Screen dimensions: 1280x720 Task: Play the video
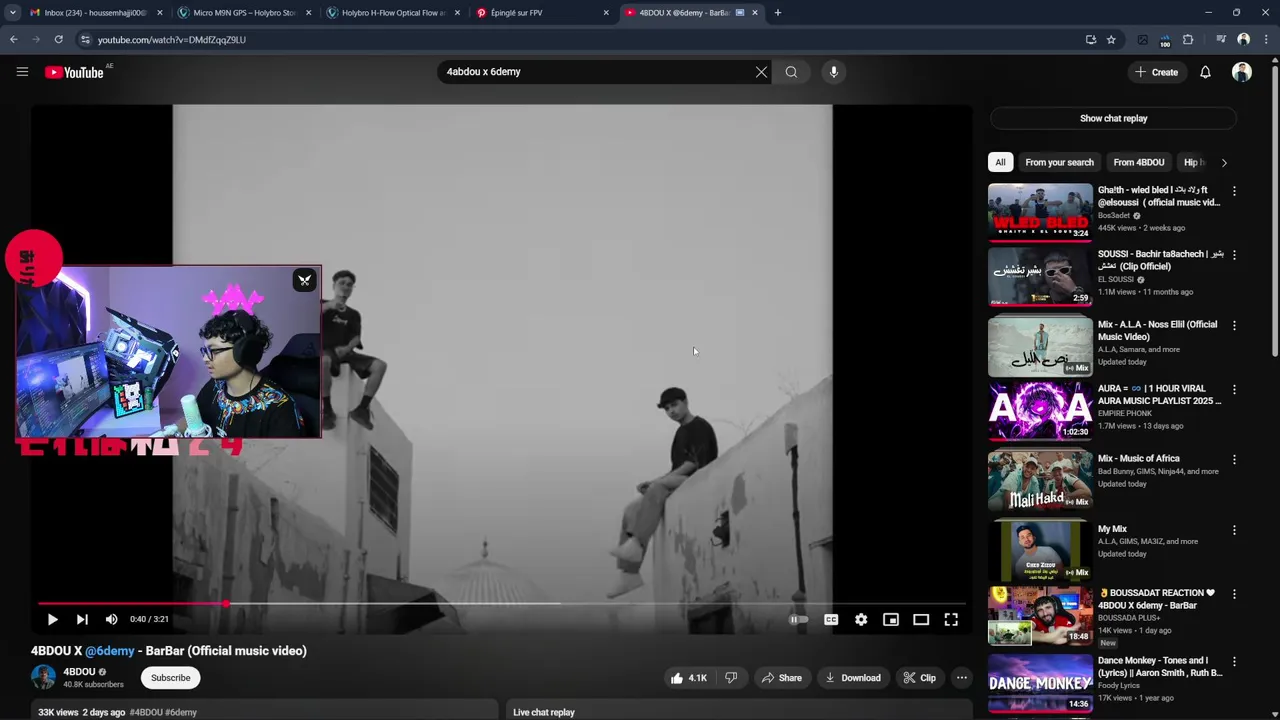(x=52, y=619)
